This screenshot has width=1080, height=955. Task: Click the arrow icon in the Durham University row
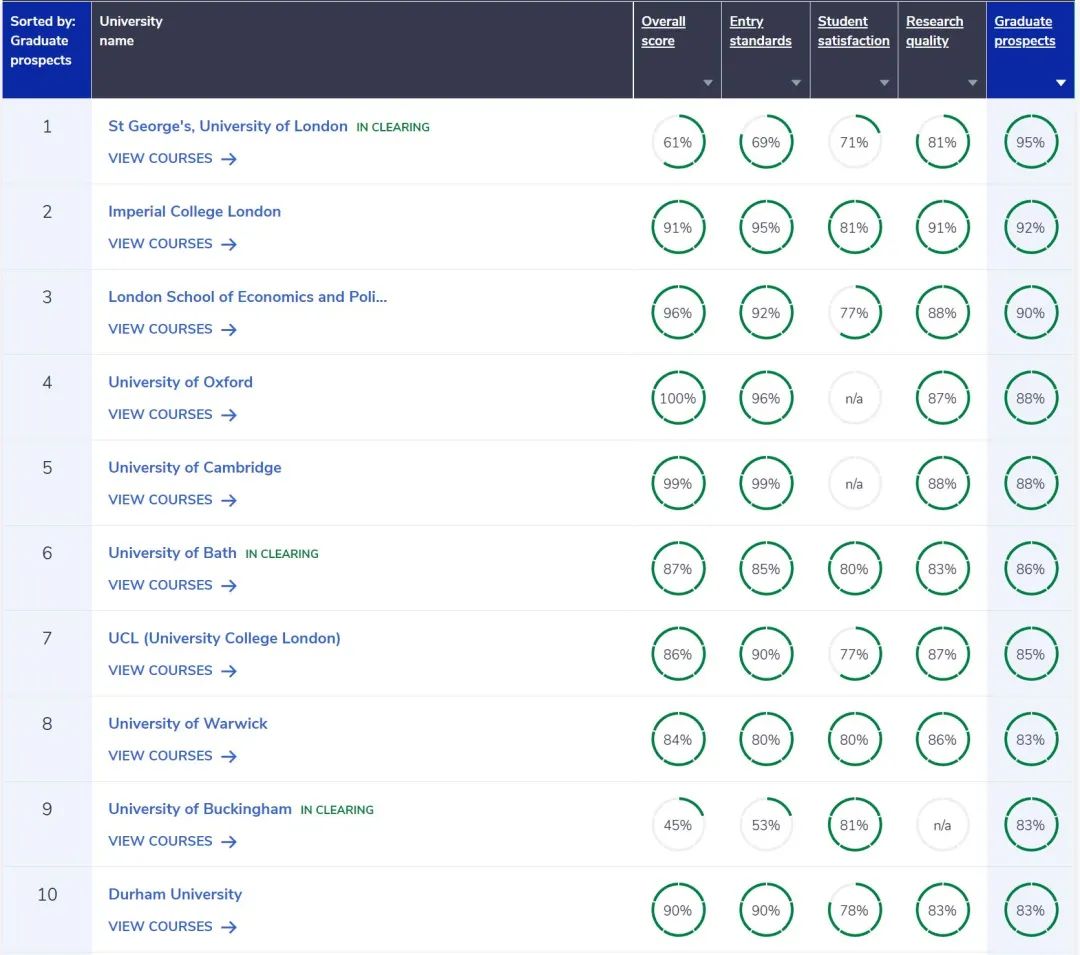(229, 927)
